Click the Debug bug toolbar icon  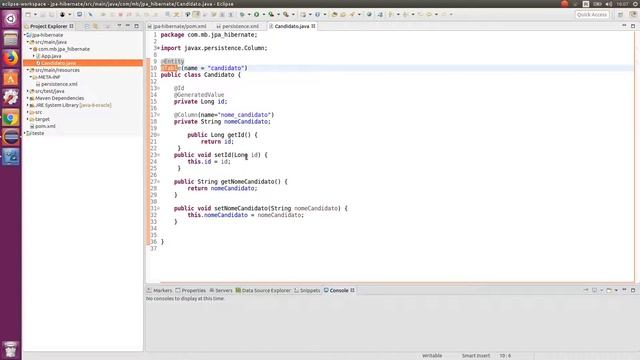coord(242,14)
